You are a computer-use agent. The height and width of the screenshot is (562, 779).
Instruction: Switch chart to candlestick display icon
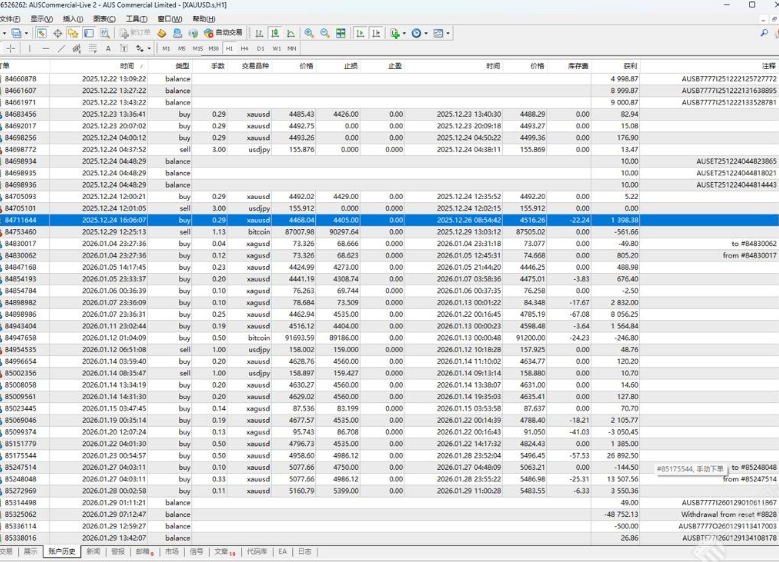pyautogui.click(x=274, y=33)
